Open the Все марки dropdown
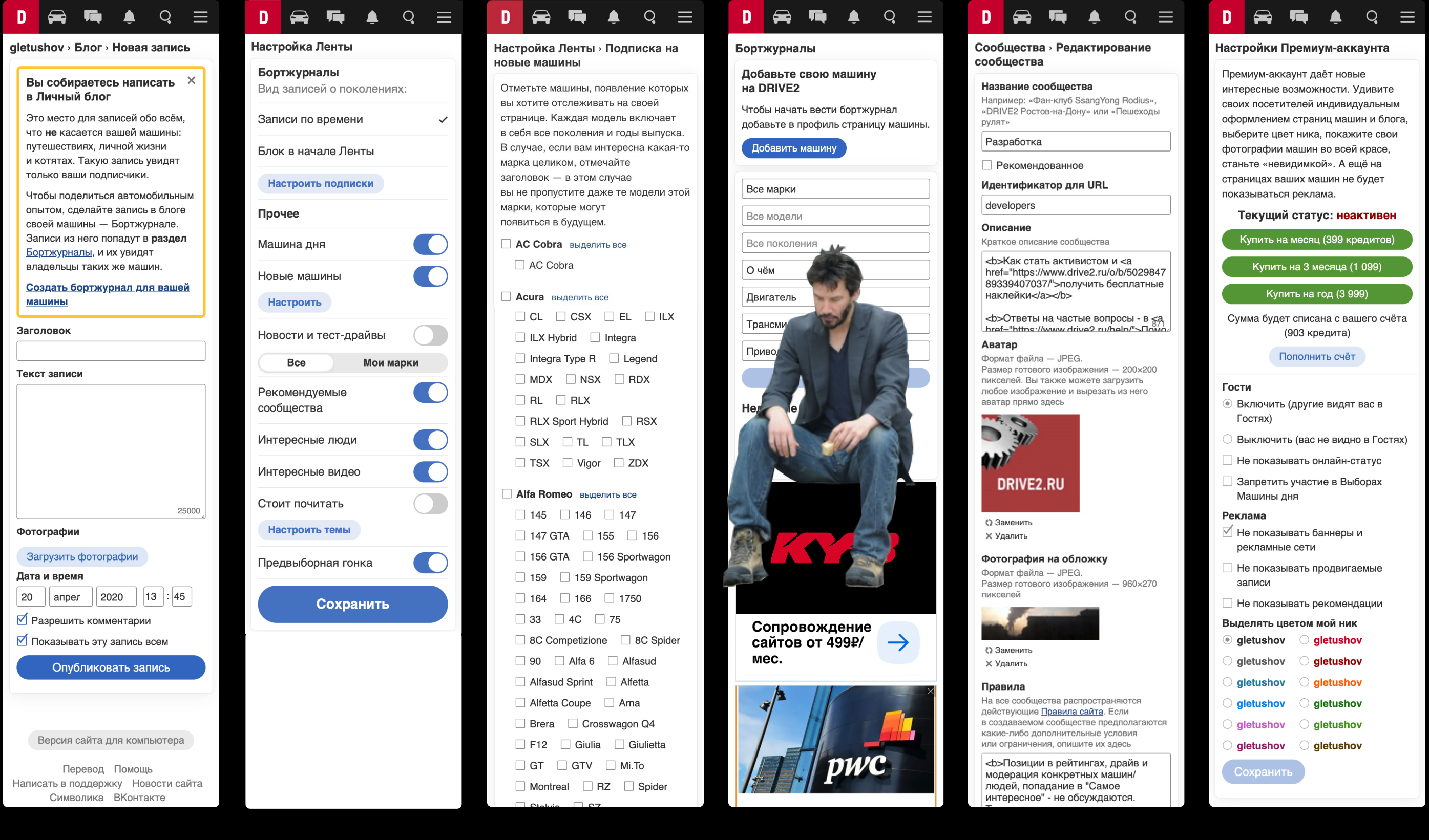Viewport: 1429px width, 840px height. point(835,189)
